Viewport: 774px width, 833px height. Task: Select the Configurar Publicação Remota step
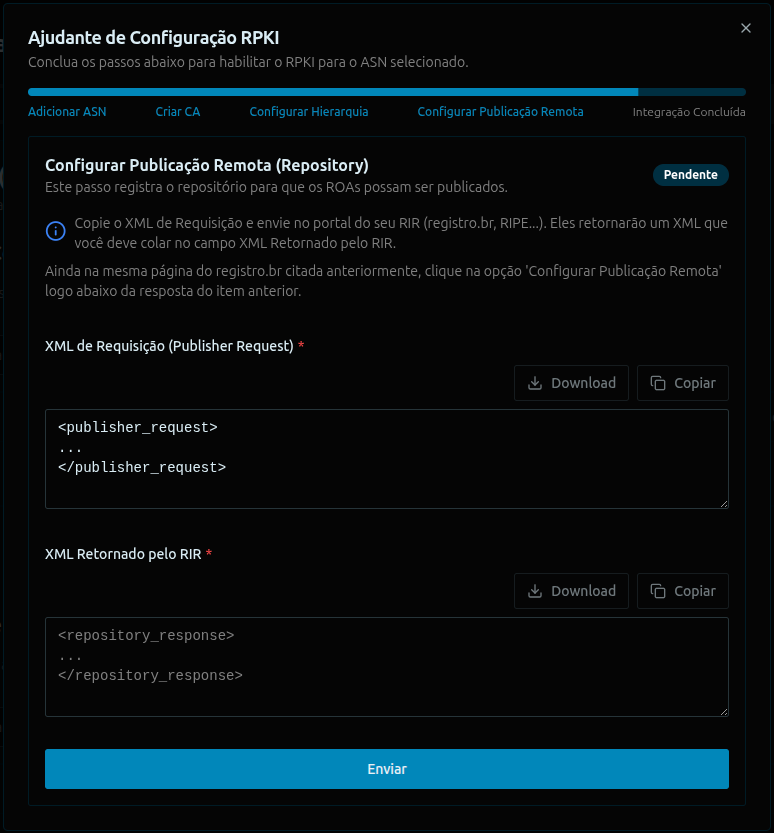[x=500, y=112]
